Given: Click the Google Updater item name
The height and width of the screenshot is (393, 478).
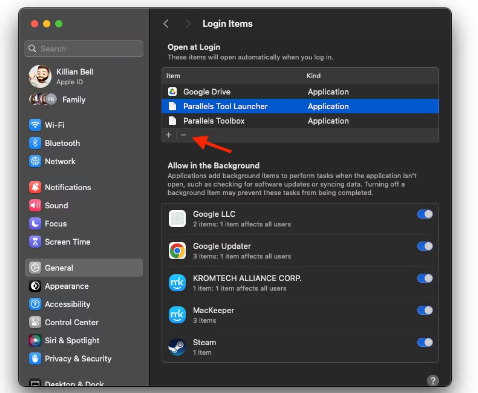Looking at the screenshot, I should [222, 246].
